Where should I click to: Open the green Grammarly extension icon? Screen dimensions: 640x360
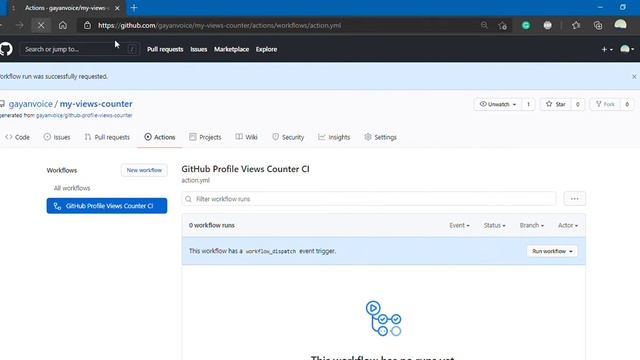(x=526, y=25)
